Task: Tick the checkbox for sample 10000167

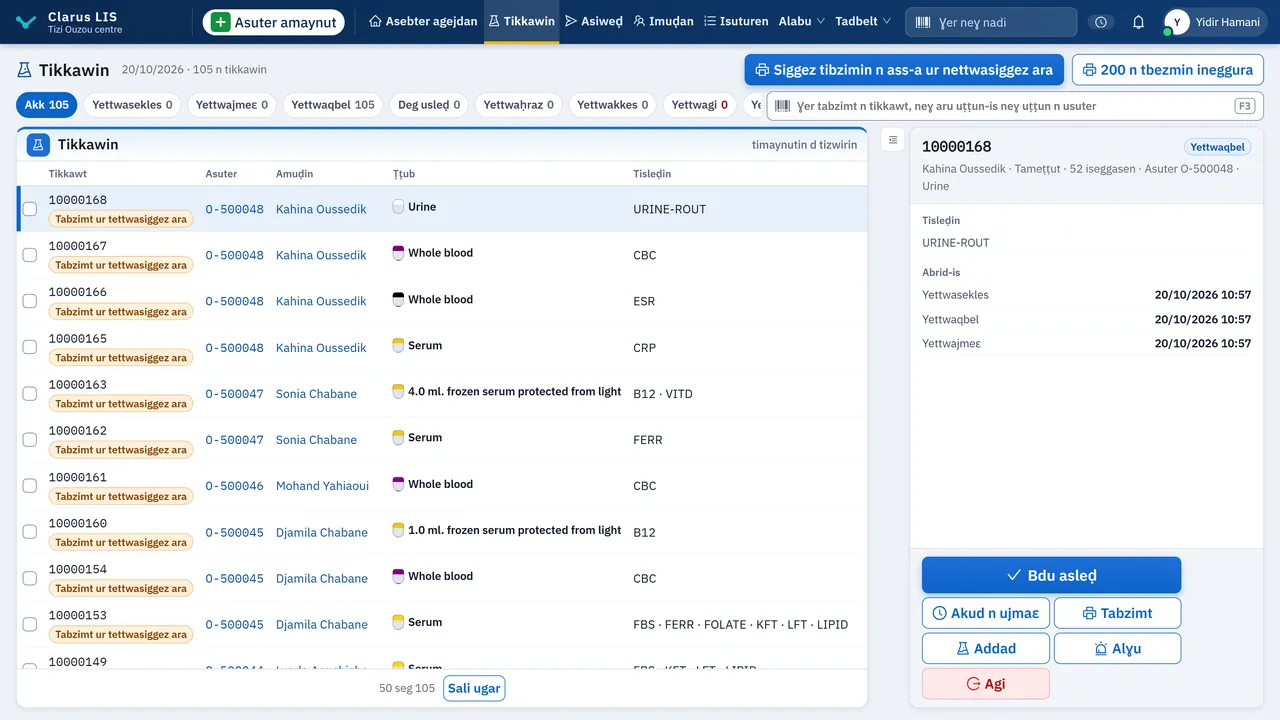Action: [x=30, y=255]
